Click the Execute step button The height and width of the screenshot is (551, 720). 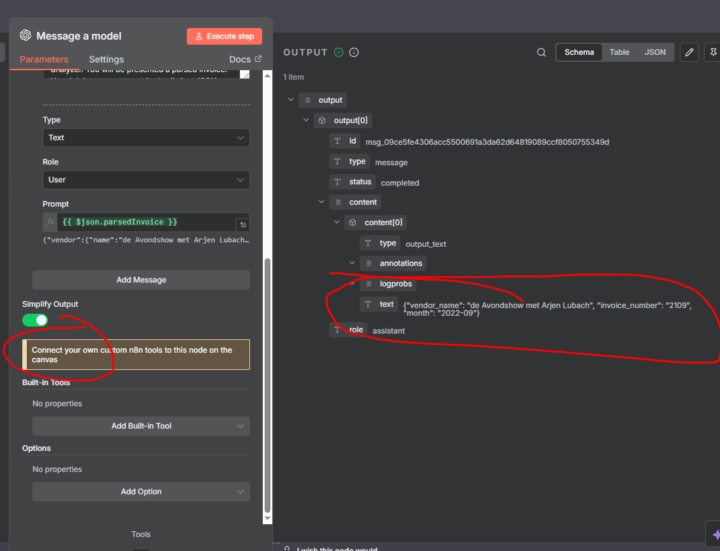tap(224, 36)
